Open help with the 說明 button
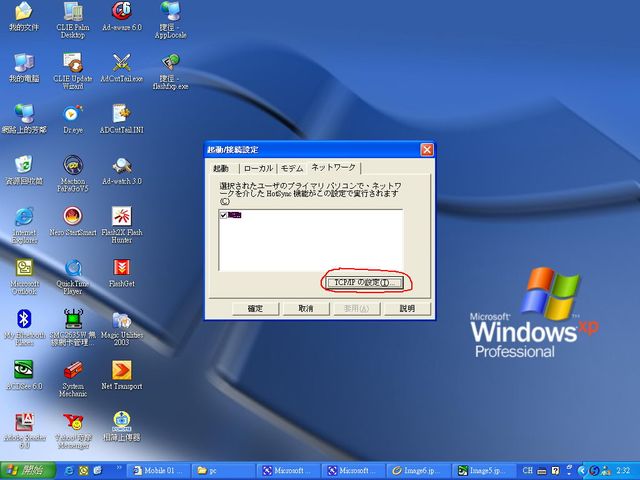Image resolution: width=640 pixels, height=480 pixels. tap(407, 309)
